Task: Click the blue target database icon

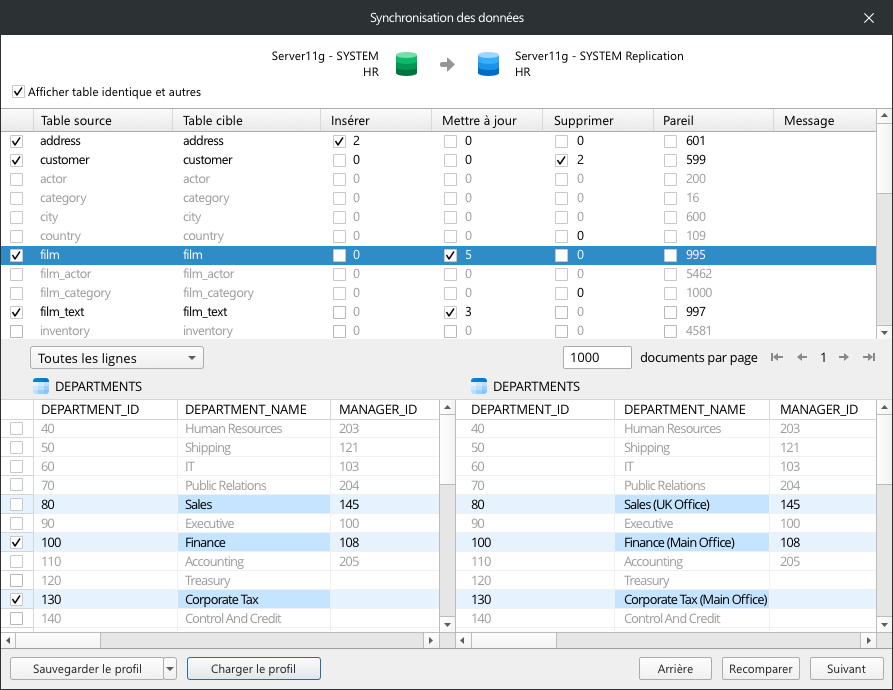Action: tap(488, 64)
